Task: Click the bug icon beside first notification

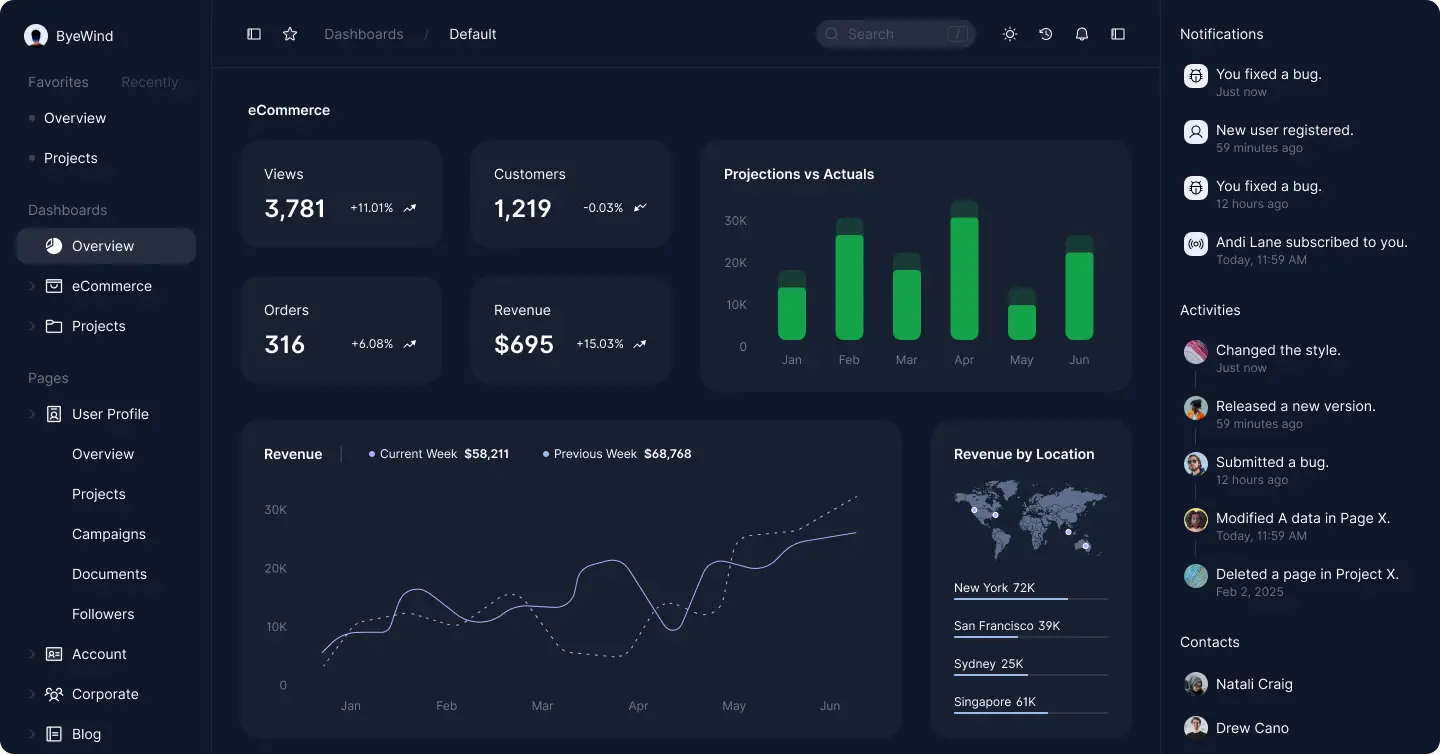Action: coord(1196,76)
